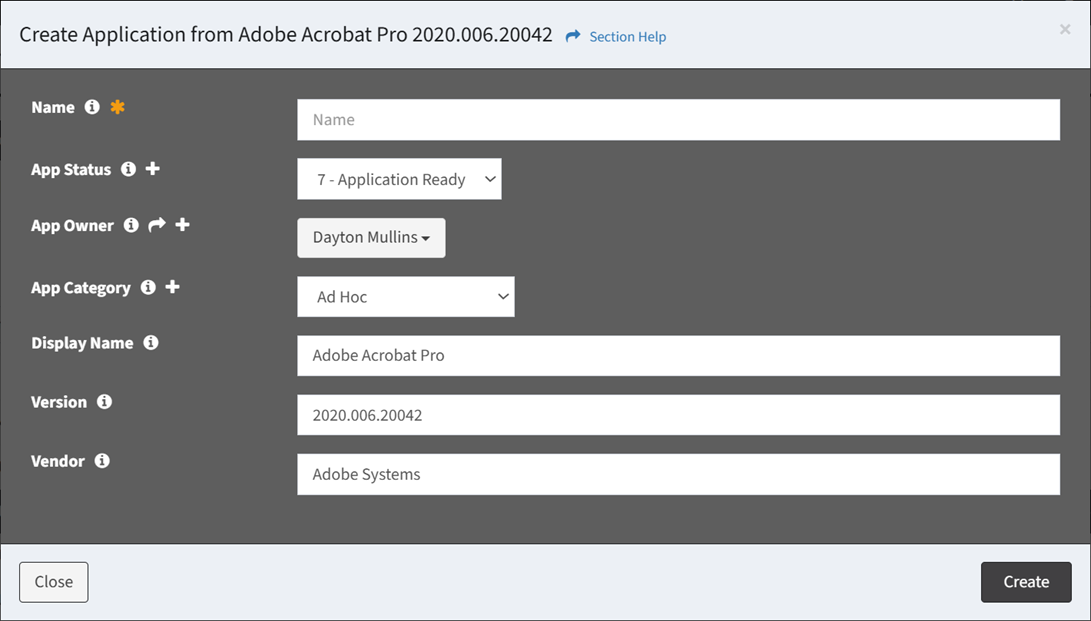This screenshot has width=1091, height=621.
Task: Click the info icon beside App Status
Action: pyautogui.click(x=128, y=169)
